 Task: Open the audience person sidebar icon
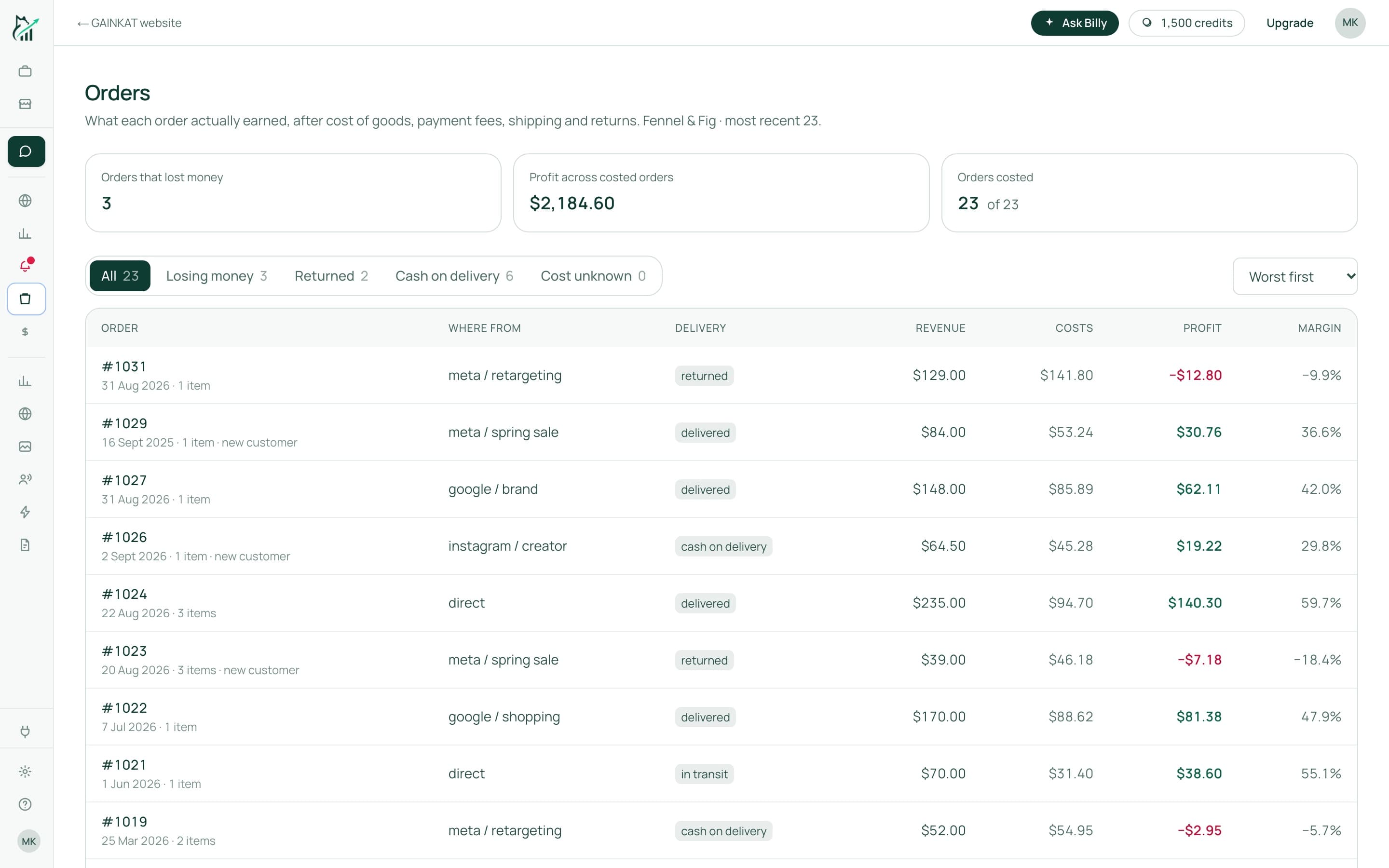click(x=25, y=479)
